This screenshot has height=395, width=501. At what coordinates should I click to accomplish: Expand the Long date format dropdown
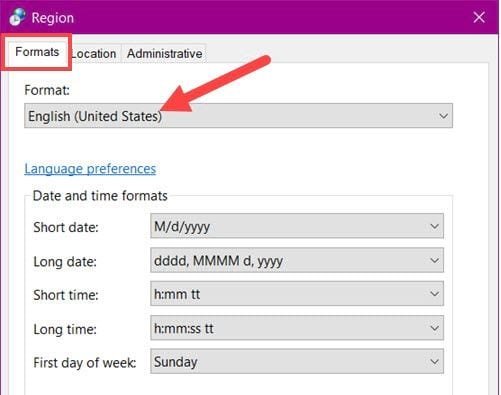[x=297, y=260]
